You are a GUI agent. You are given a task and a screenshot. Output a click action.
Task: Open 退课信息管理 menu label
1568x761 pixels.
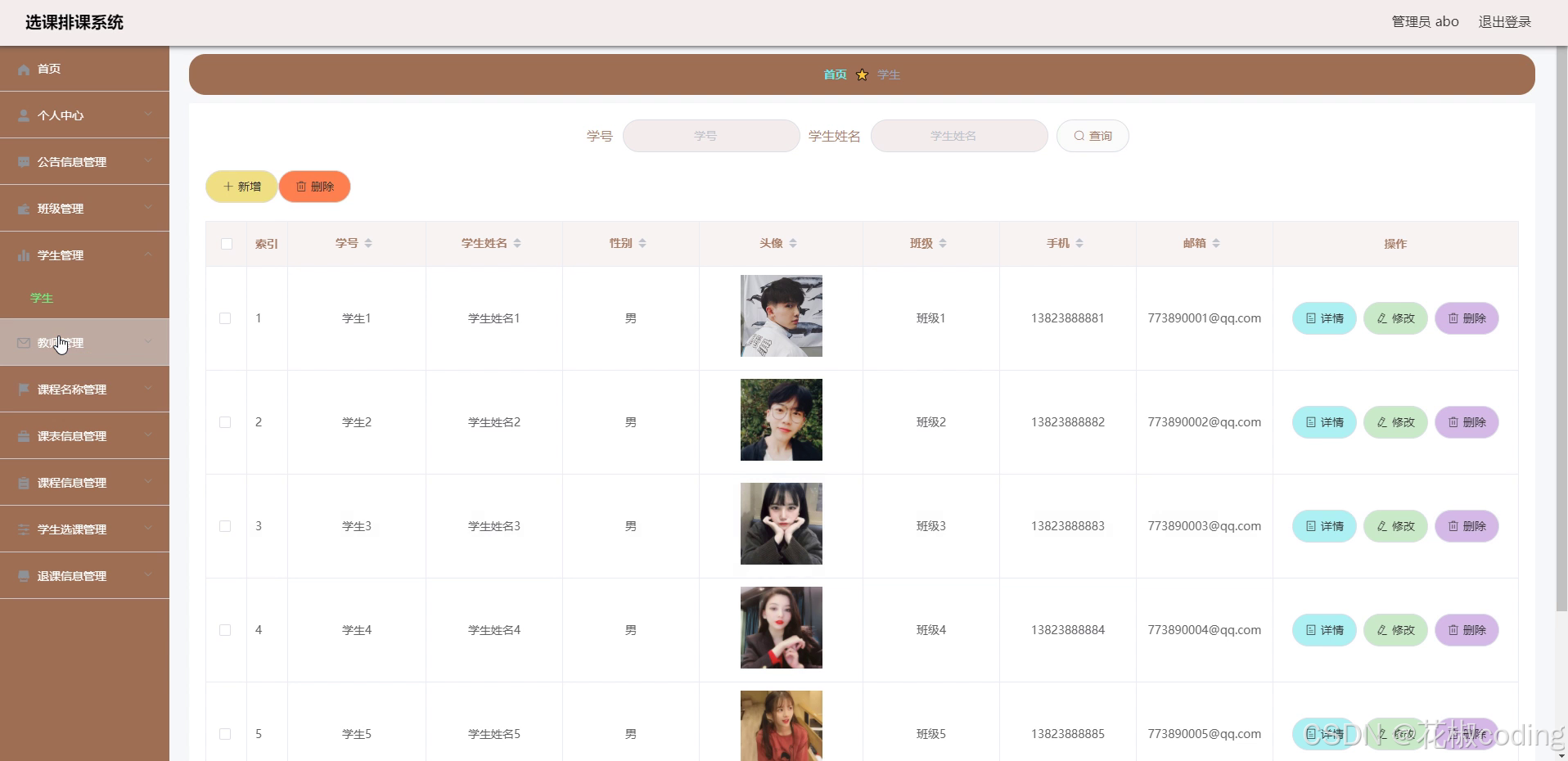tap(72, 576)
